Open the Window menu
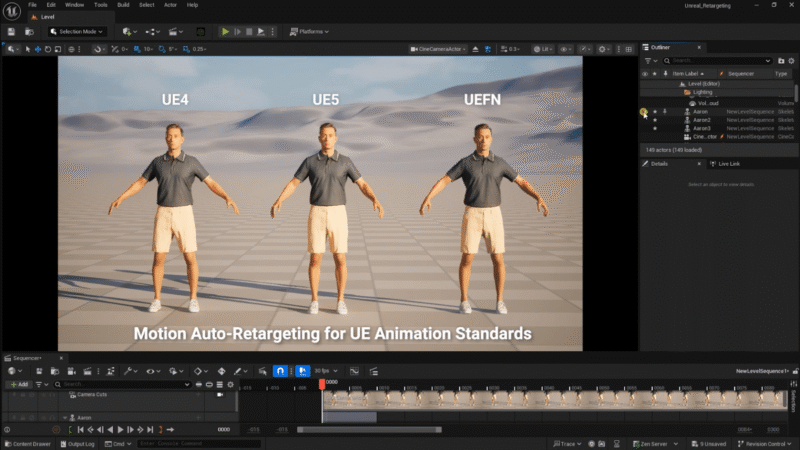The height and width of the screenshot is (450, 800). click(74, 5)
